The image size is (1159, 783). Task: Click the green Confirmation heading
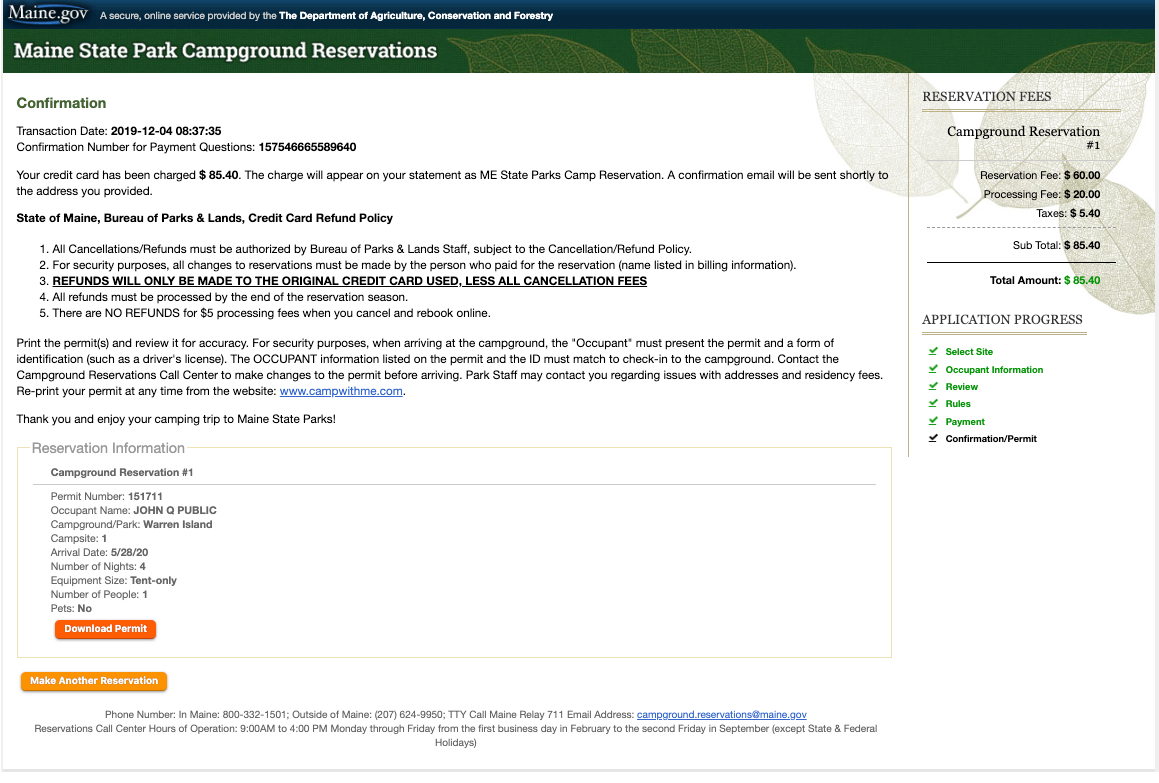pyautogui.click(x=61, y=103)
